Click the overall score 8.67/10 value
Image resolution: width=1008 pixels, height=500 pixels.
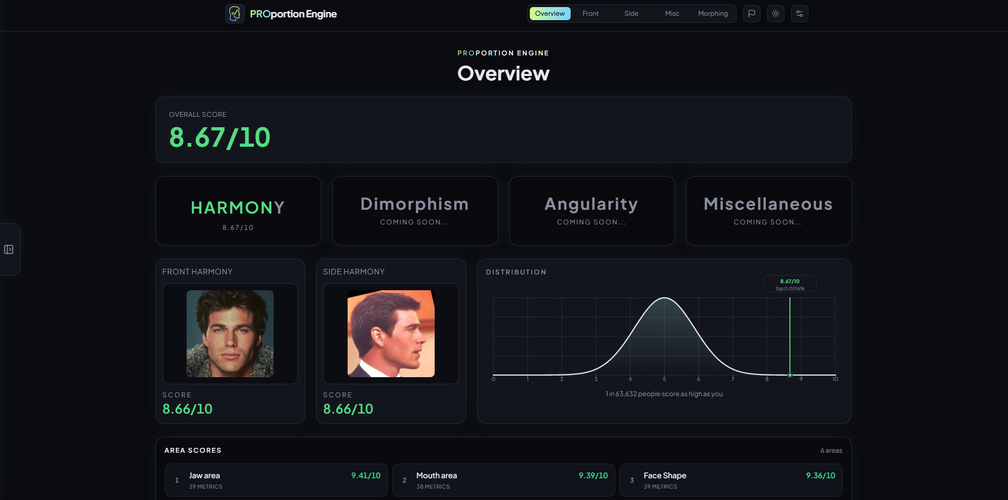pyautogui.click(x=219, y=137)
